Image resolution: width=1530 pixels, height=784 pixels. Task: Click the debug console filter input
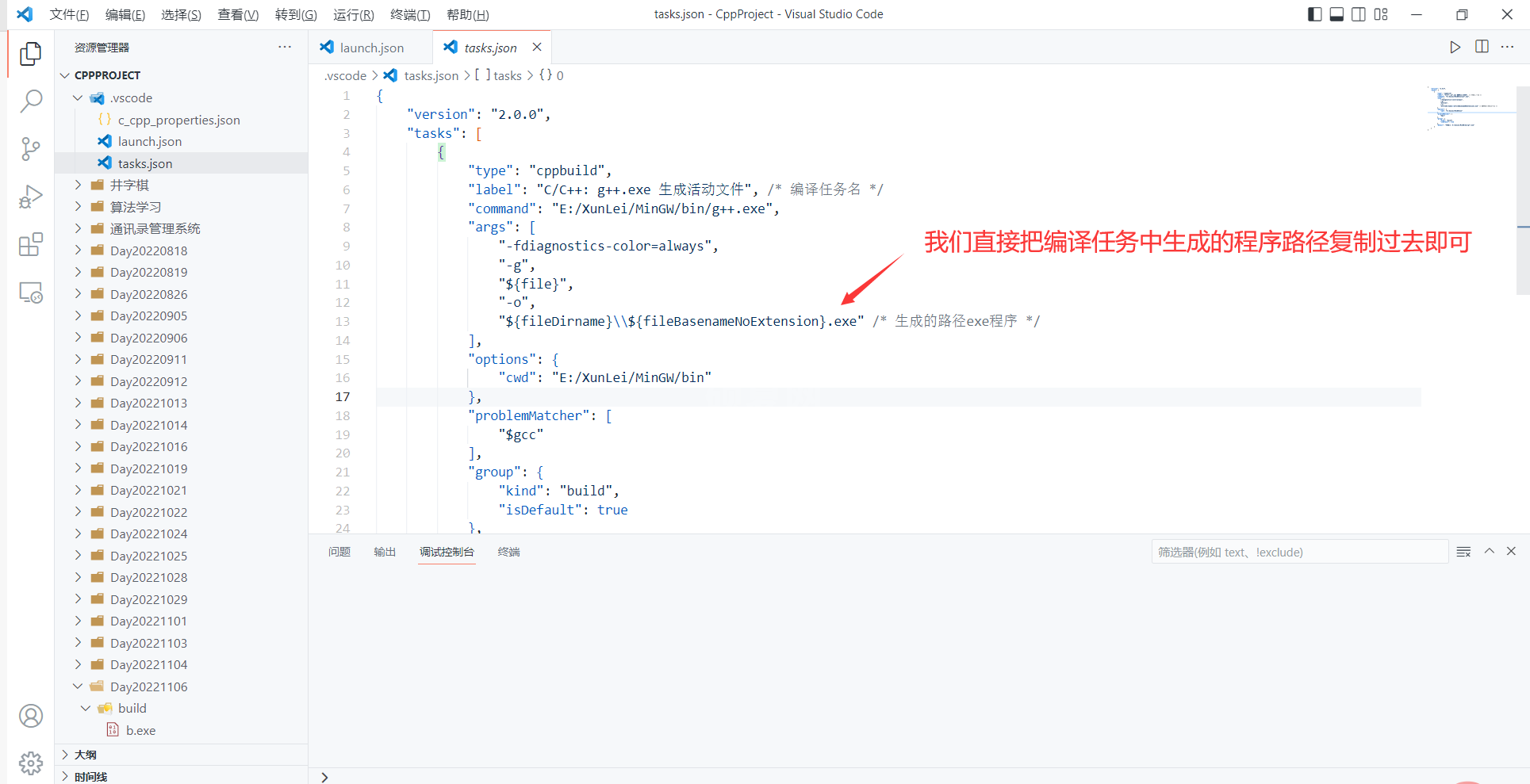point(1300,552)
